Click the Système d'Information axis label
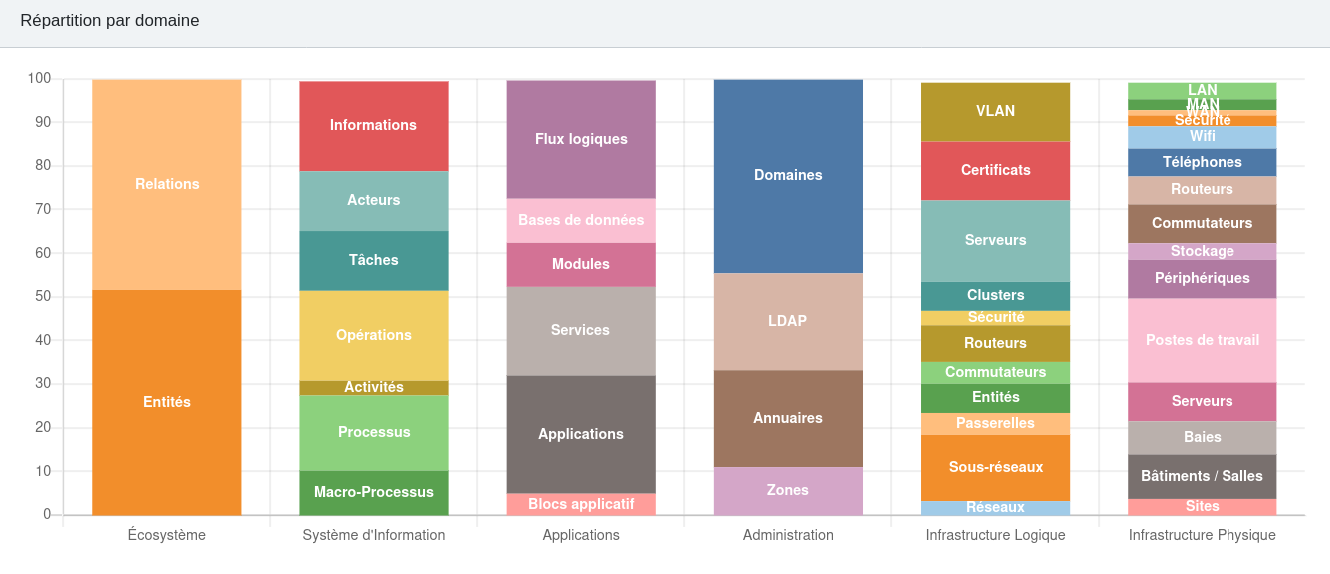 (x=374, y=535)
